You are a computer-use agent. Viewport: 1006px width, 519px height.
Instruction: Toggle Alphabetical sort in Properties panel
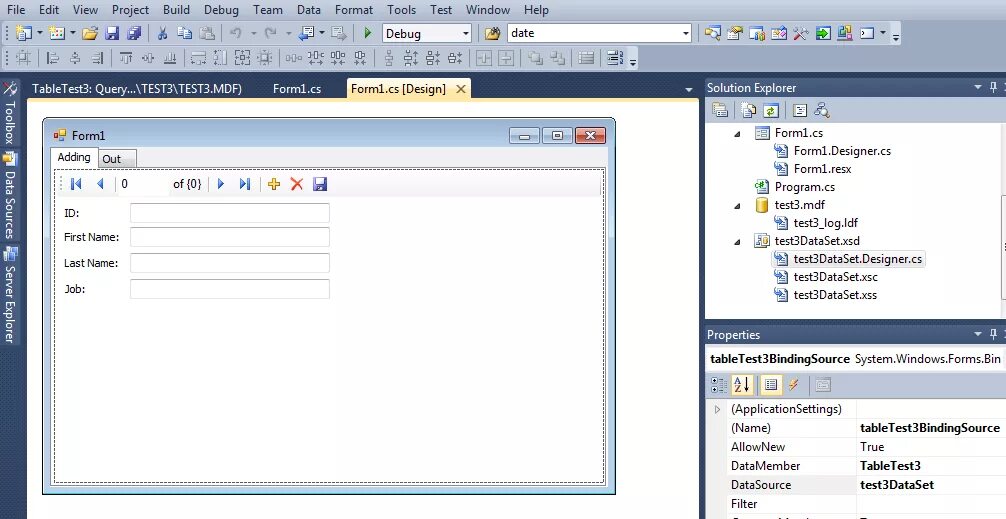point(742,385)
